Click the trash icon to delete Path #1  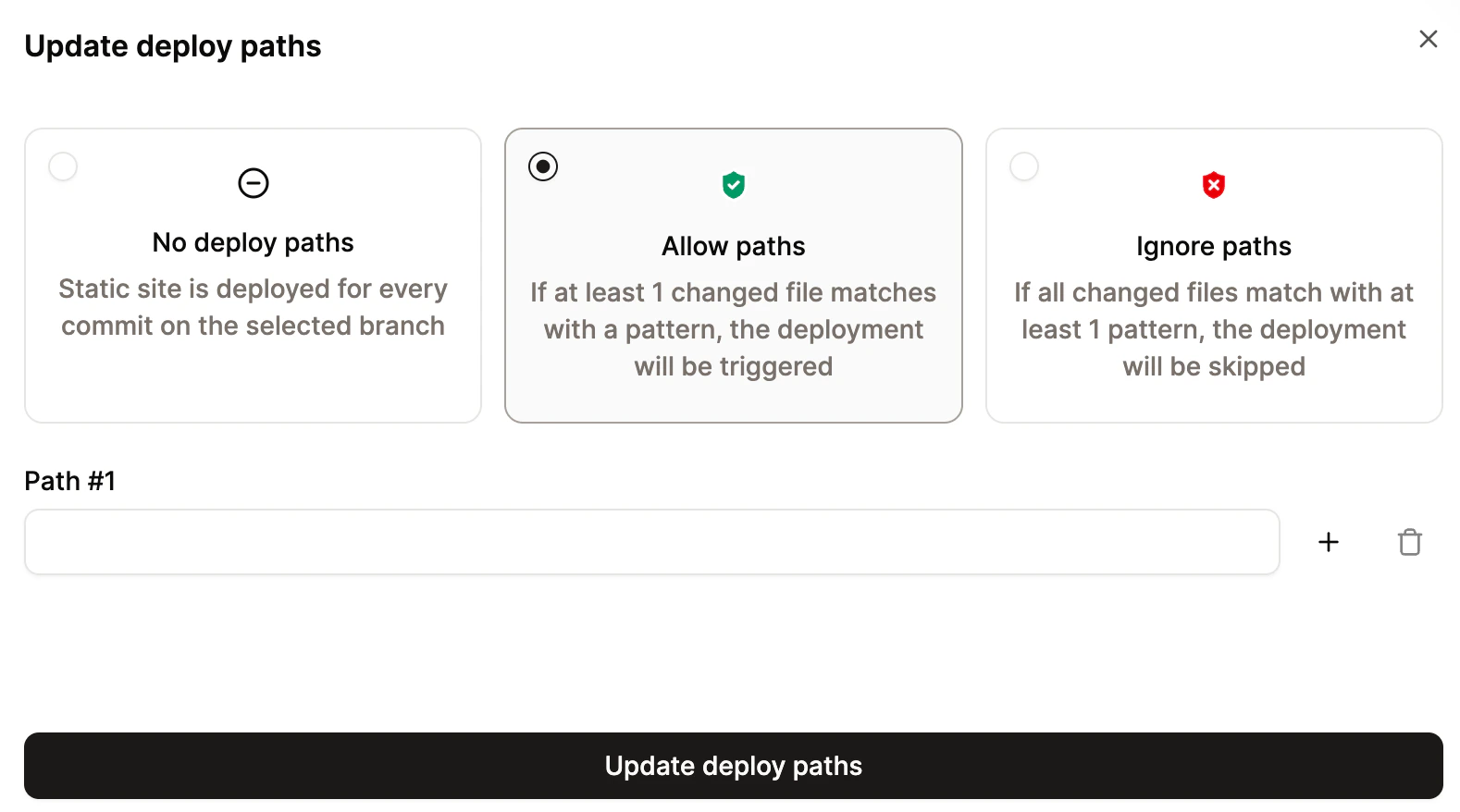(1410, 542)
